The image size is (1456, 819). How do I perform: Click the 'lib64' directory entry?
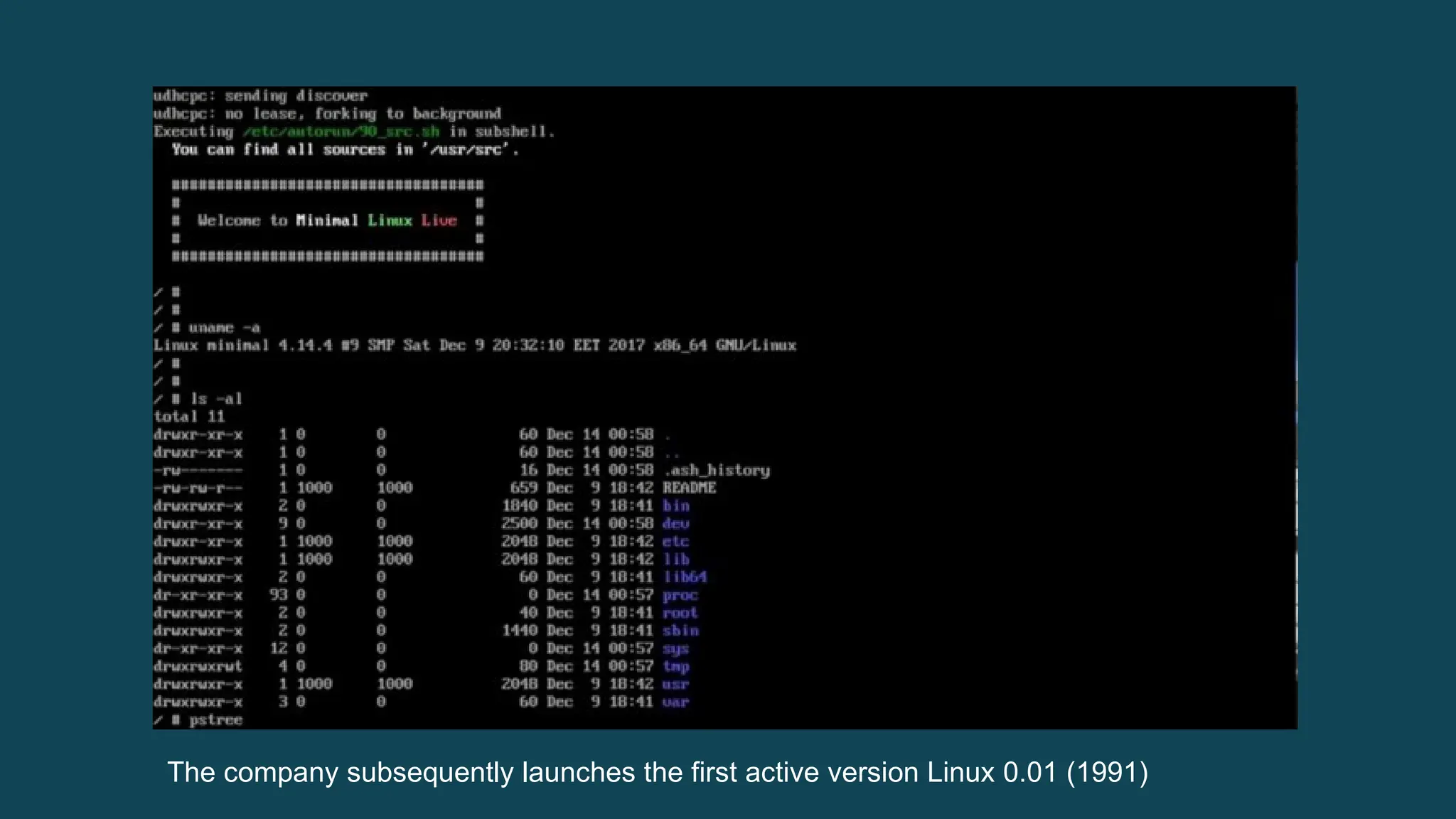[685, 577]
